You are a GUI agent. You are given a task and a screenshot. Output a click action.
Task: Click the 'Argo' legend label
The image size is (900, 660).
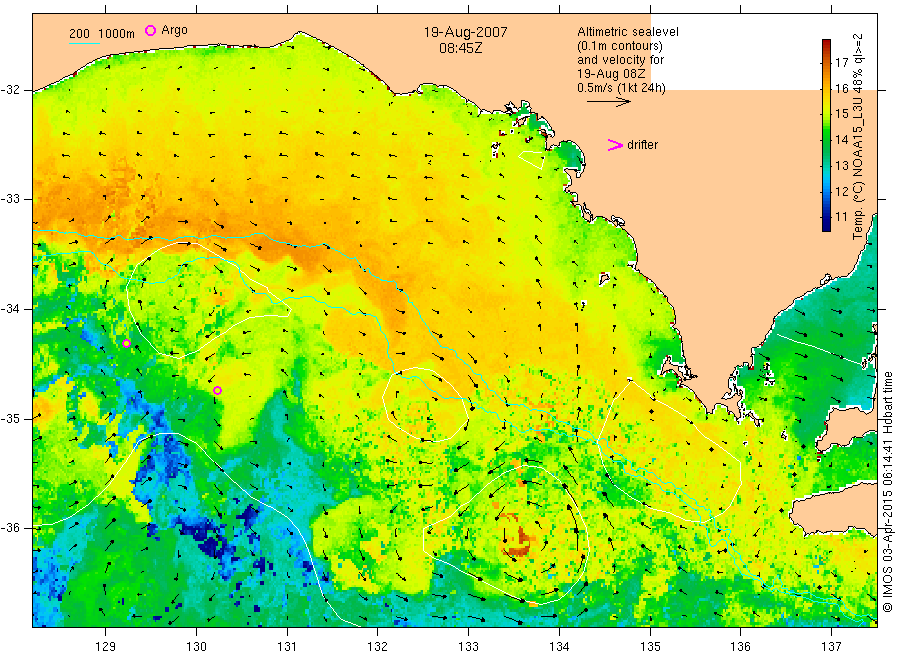[174, 30]
